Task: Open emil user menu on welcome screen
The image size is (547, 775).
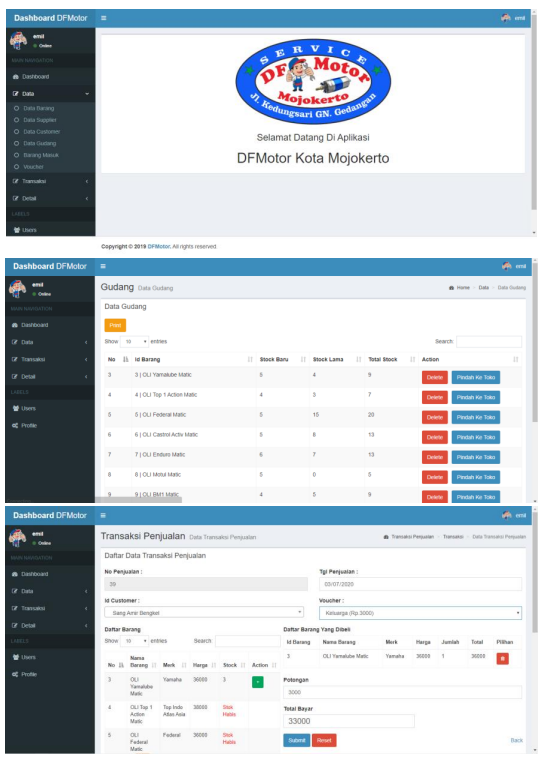Action: [513, 18]
